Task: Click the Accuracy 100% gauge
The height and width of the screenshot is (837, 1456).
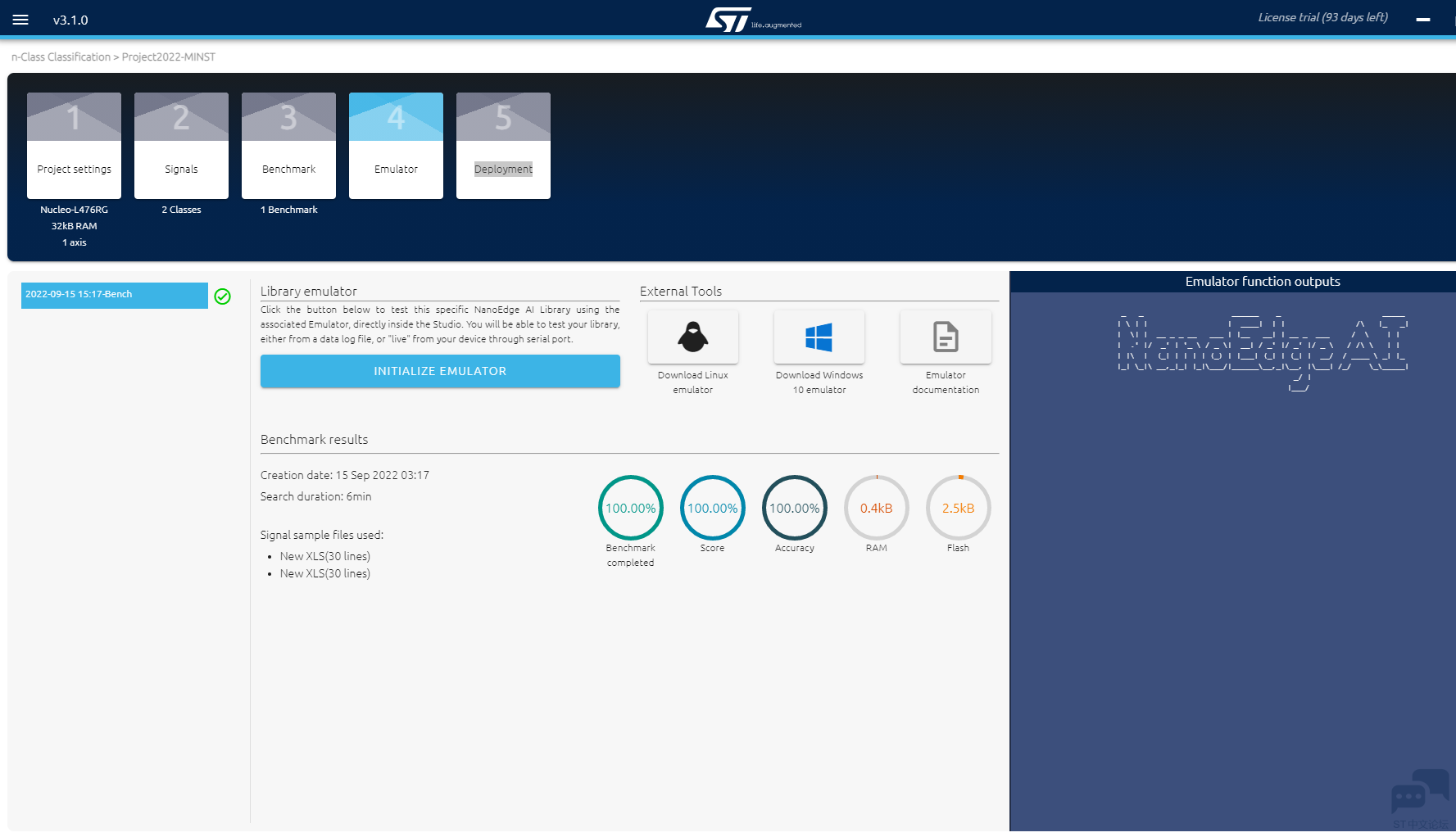Action: coord(795,508)
